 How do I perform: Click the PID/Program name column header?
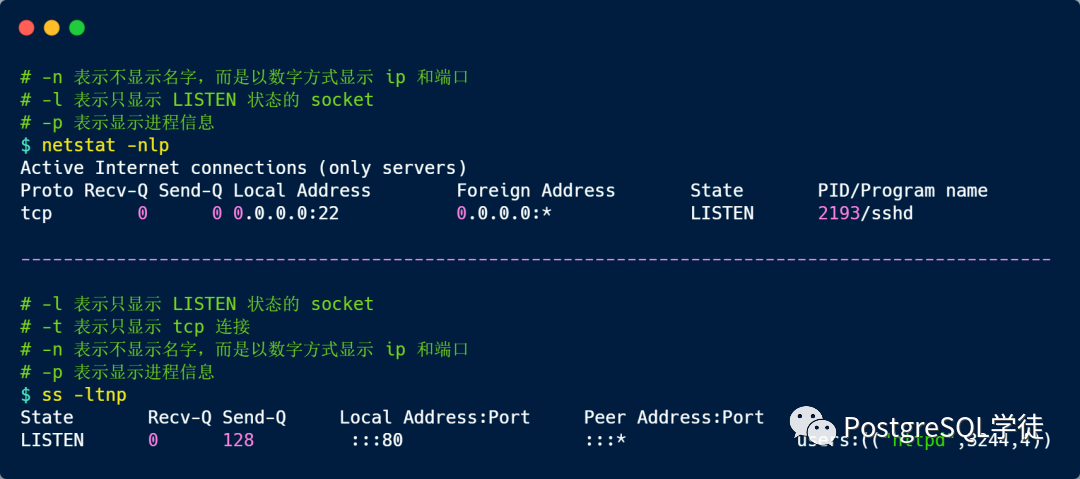pyautogui.click(x=902, y=190)
